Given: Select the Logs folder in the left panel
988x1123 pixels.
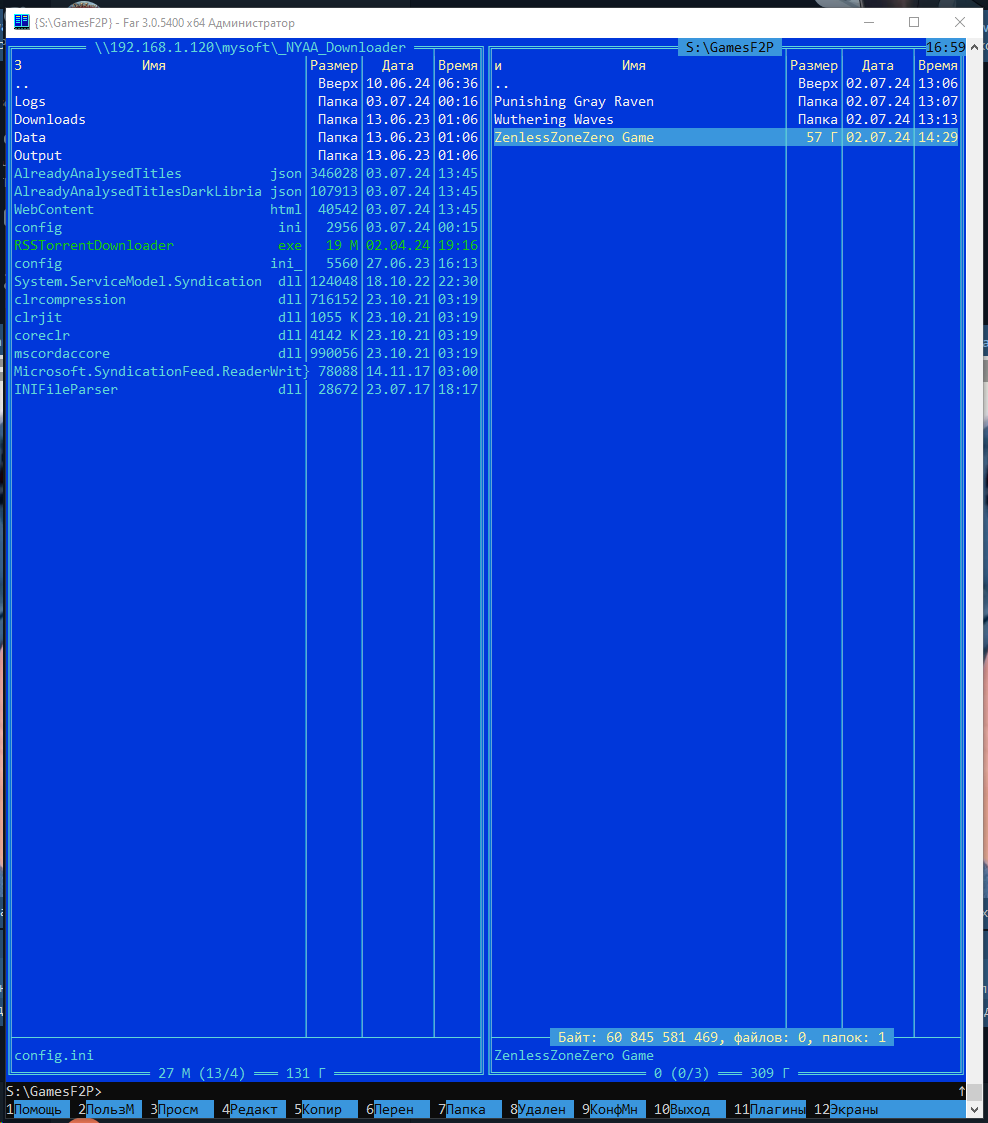Looking at the screenshot, I should pos(246,102).
